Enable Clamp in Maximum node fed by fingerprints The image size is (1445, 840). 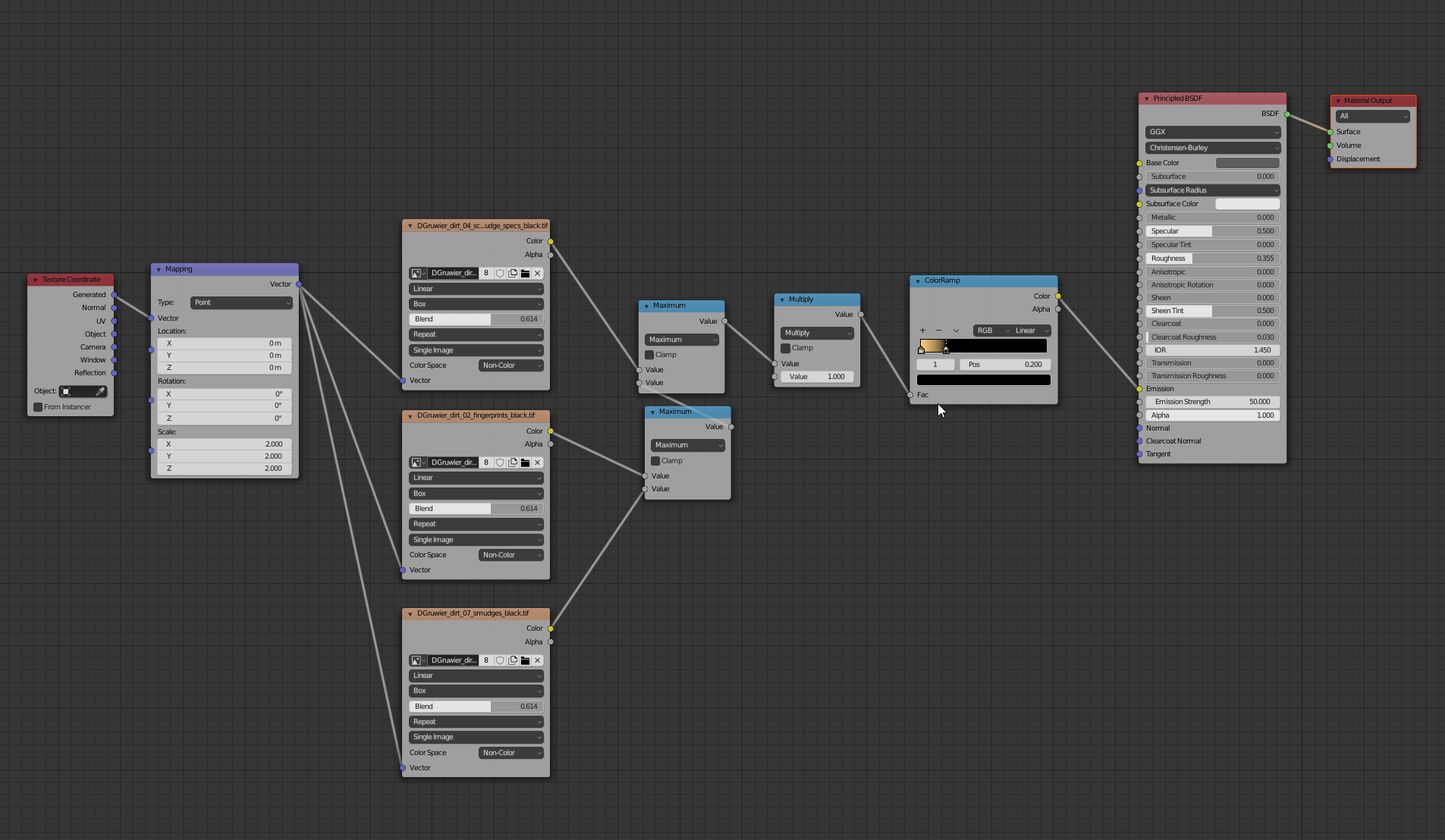(x=655, y=461)
